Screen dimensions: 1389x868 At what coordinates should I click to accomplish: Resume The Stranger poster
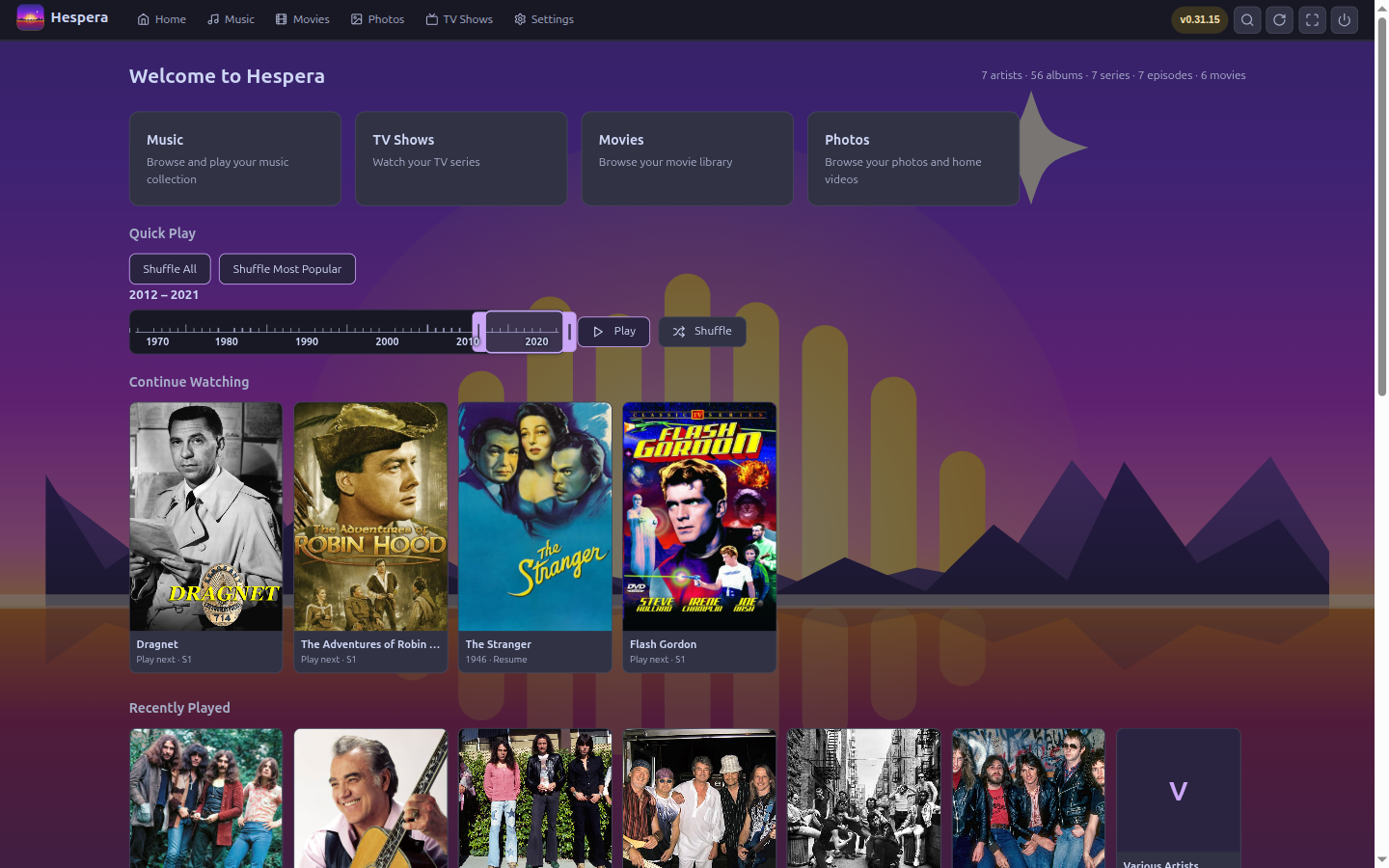pyautogui.click(x=535, y=517)
